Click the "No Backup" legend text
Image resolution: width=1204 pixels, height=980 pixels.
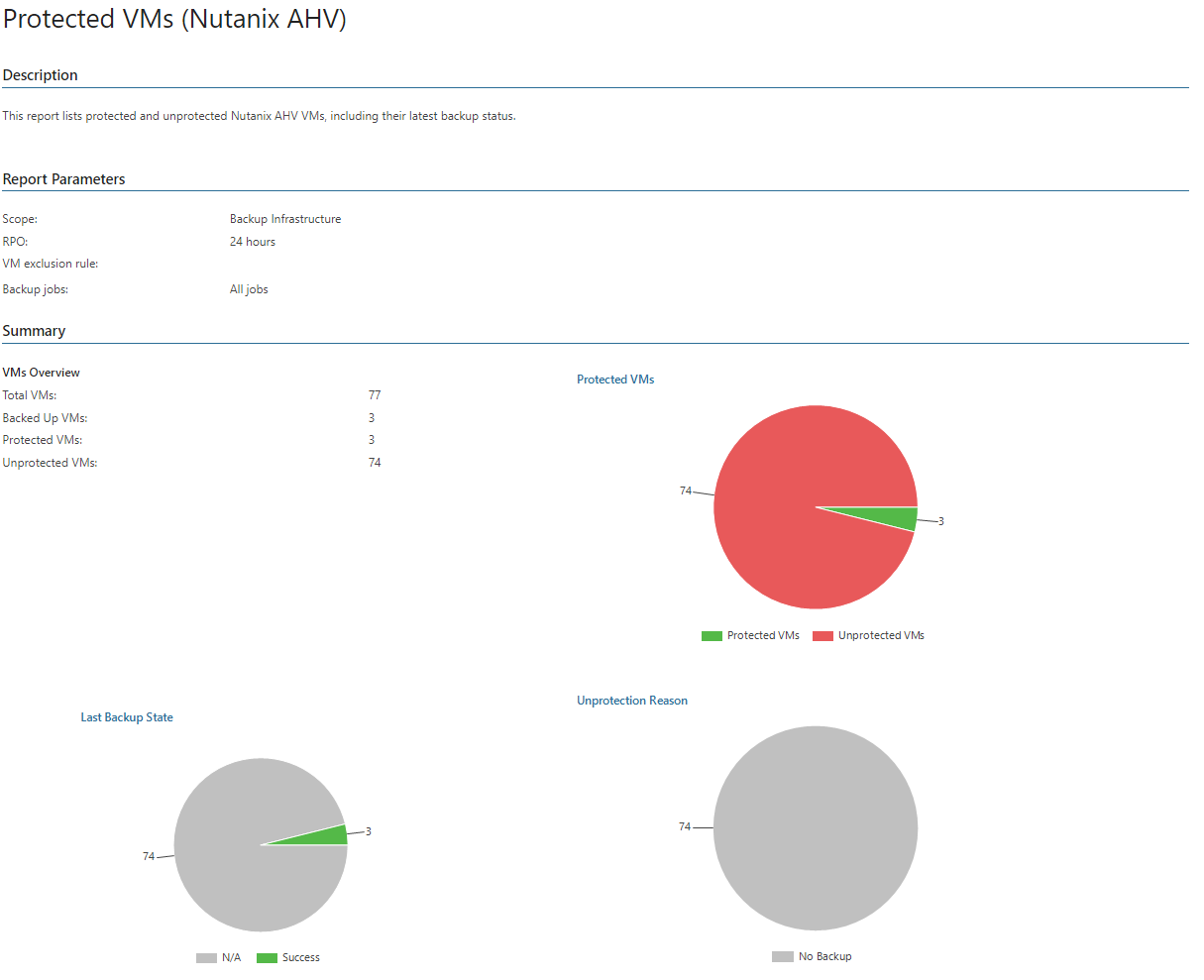[825, 957]
